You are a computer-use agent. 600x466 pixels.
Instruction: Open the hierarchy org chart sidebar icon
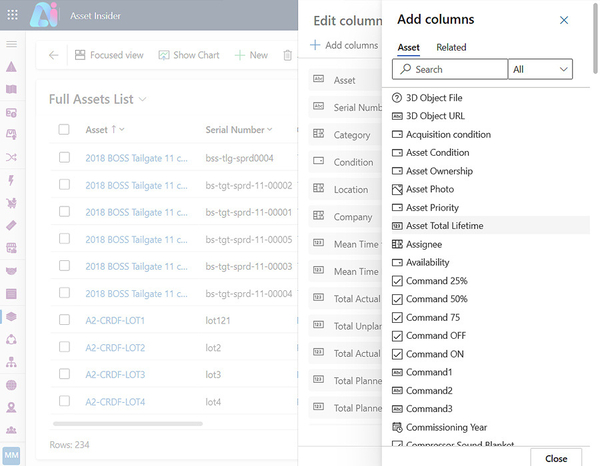pyautogui.click(x=11, y=362)
